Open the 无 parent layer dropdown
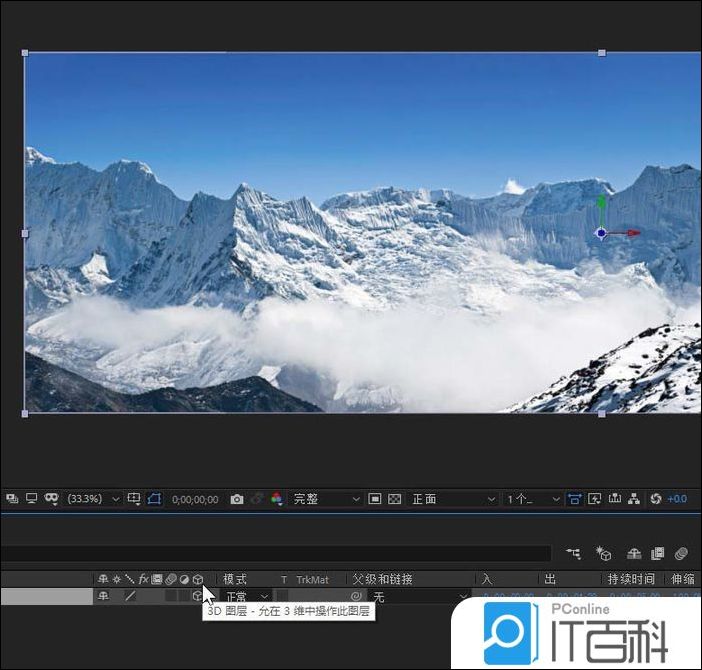702x670 pixels. coord(420,597)
